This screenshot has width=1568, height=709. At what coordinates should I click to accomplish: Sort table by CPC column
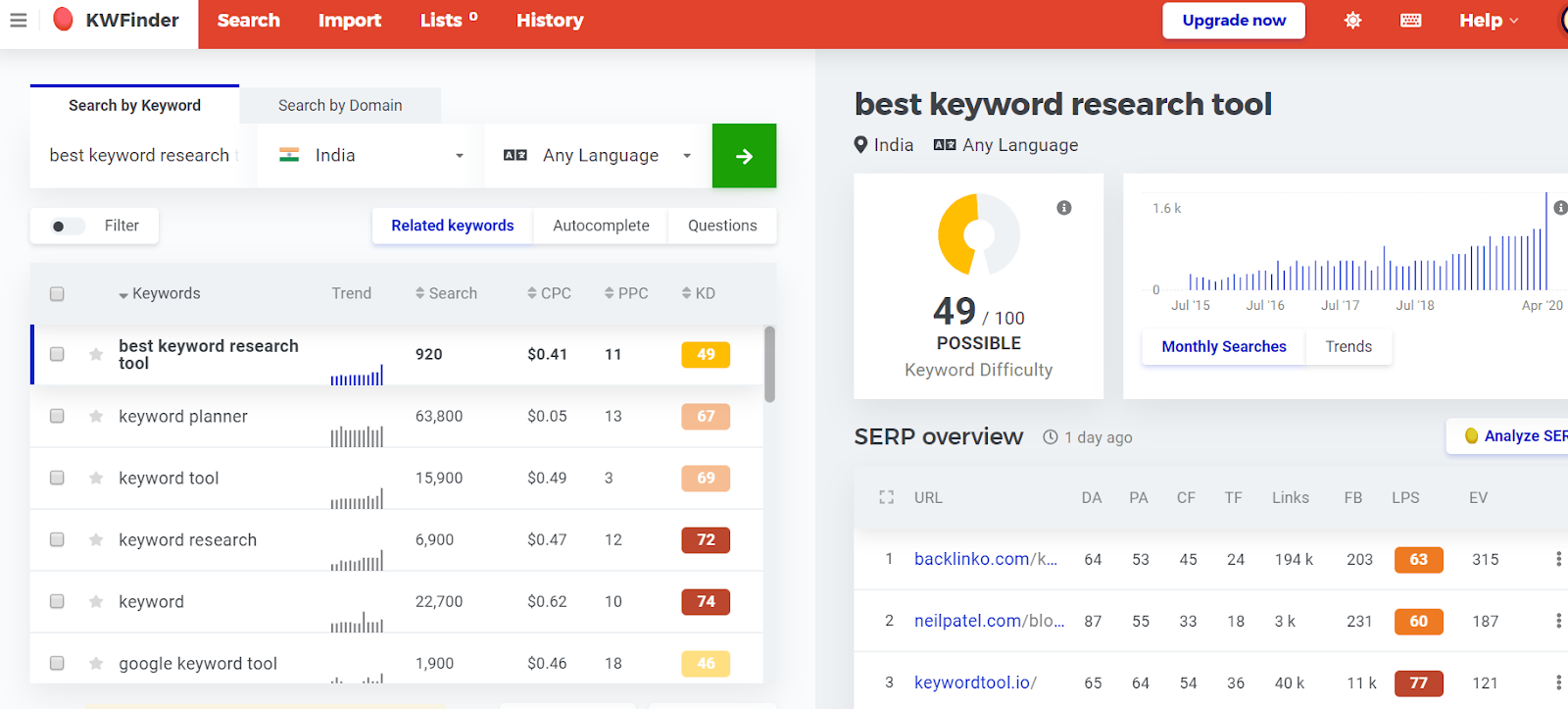(549, 293)
